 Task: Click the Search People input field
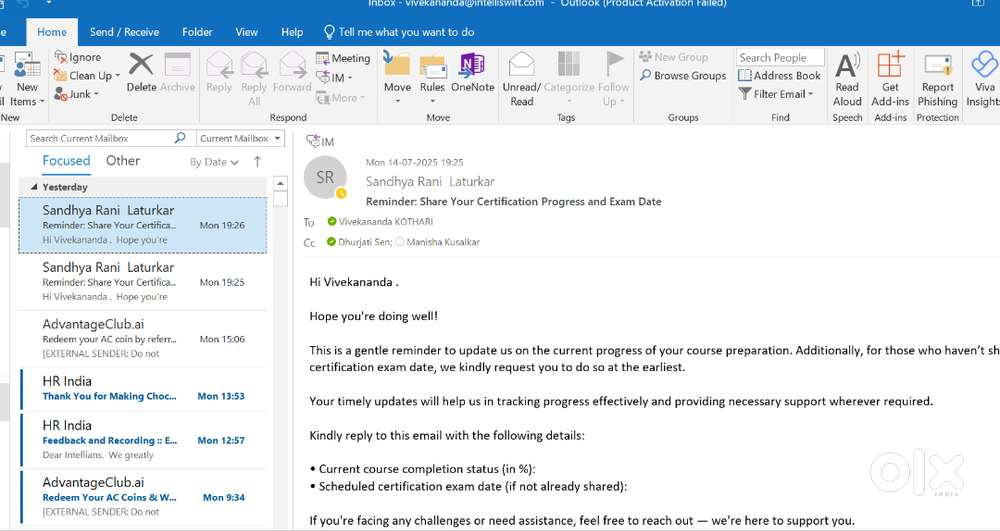click(780, 58)
